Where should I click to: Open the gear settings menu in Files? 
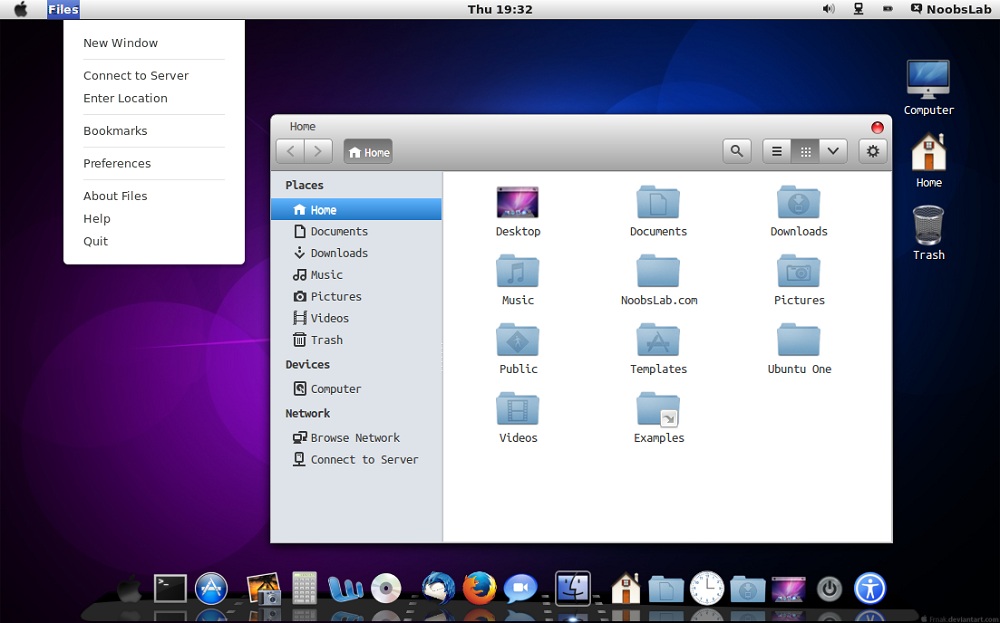coord(873,151)
